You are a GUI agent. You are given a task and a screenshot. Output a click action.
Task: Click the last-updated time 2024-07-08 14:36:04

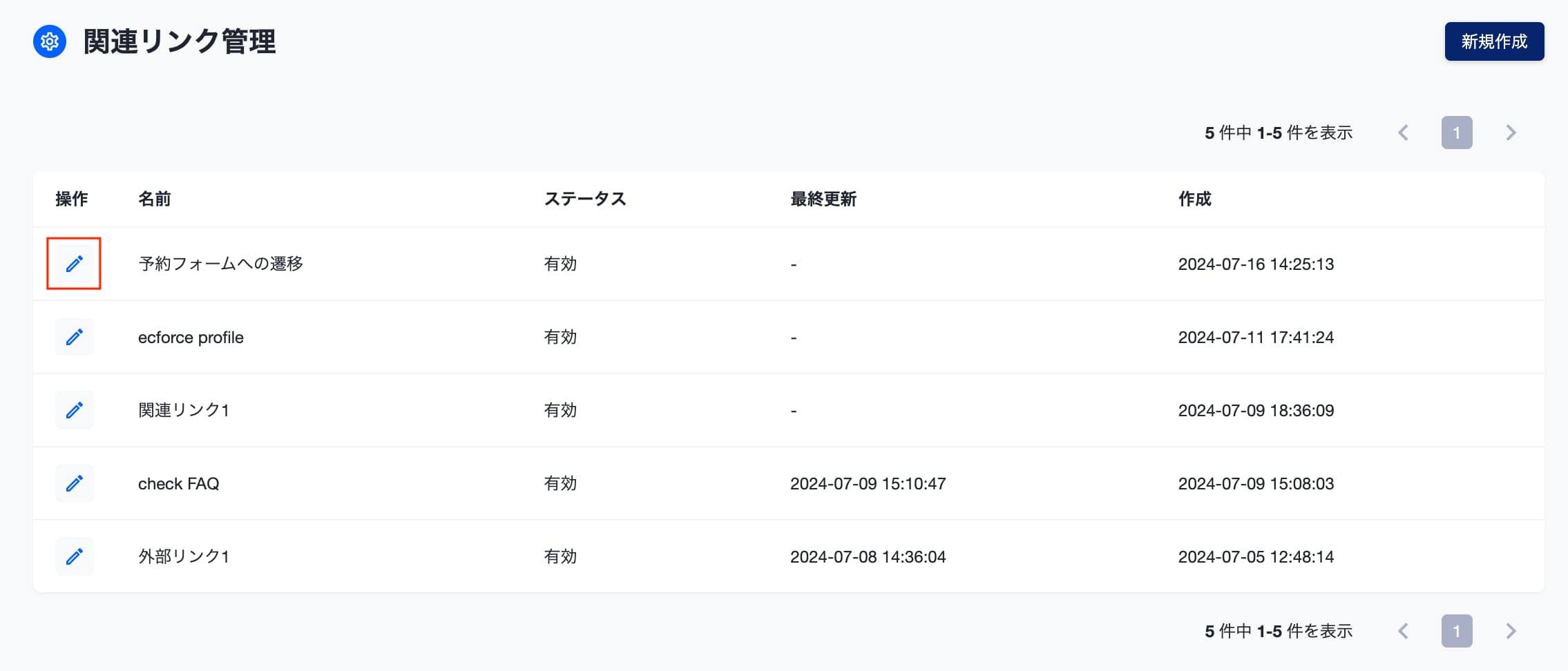click(x=868, y=557)
